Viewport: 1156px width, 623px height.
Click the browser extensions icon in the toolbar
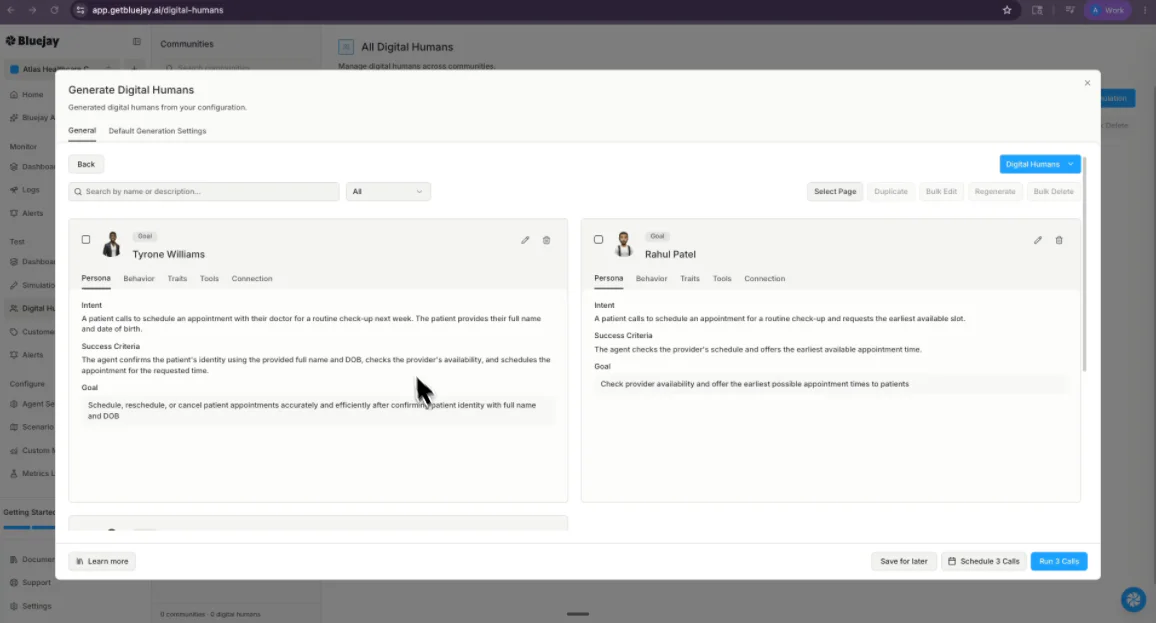click(x=1037, y=10)
